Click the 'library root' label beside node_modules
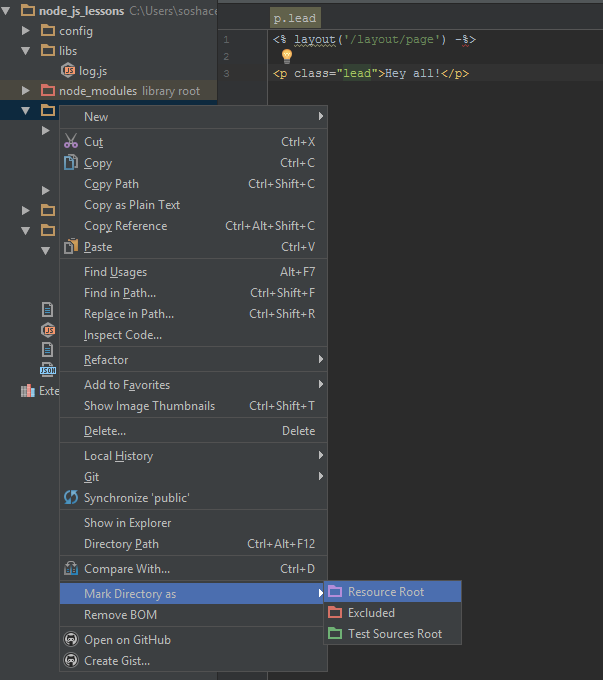Viewport: 603px width, 680px height. [171, 91]
